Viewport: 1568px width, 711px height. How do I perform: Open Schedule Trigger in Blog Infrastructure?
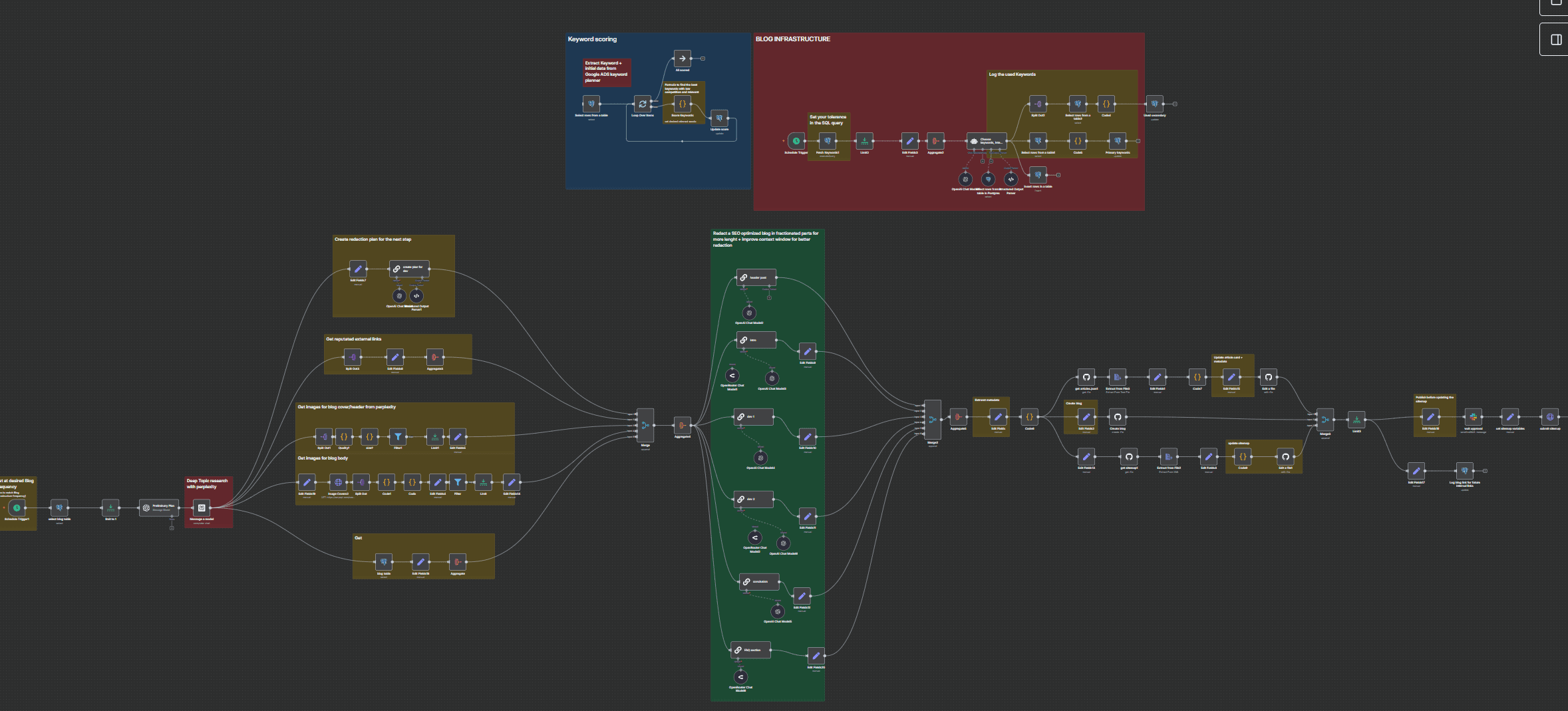point(796,141)
